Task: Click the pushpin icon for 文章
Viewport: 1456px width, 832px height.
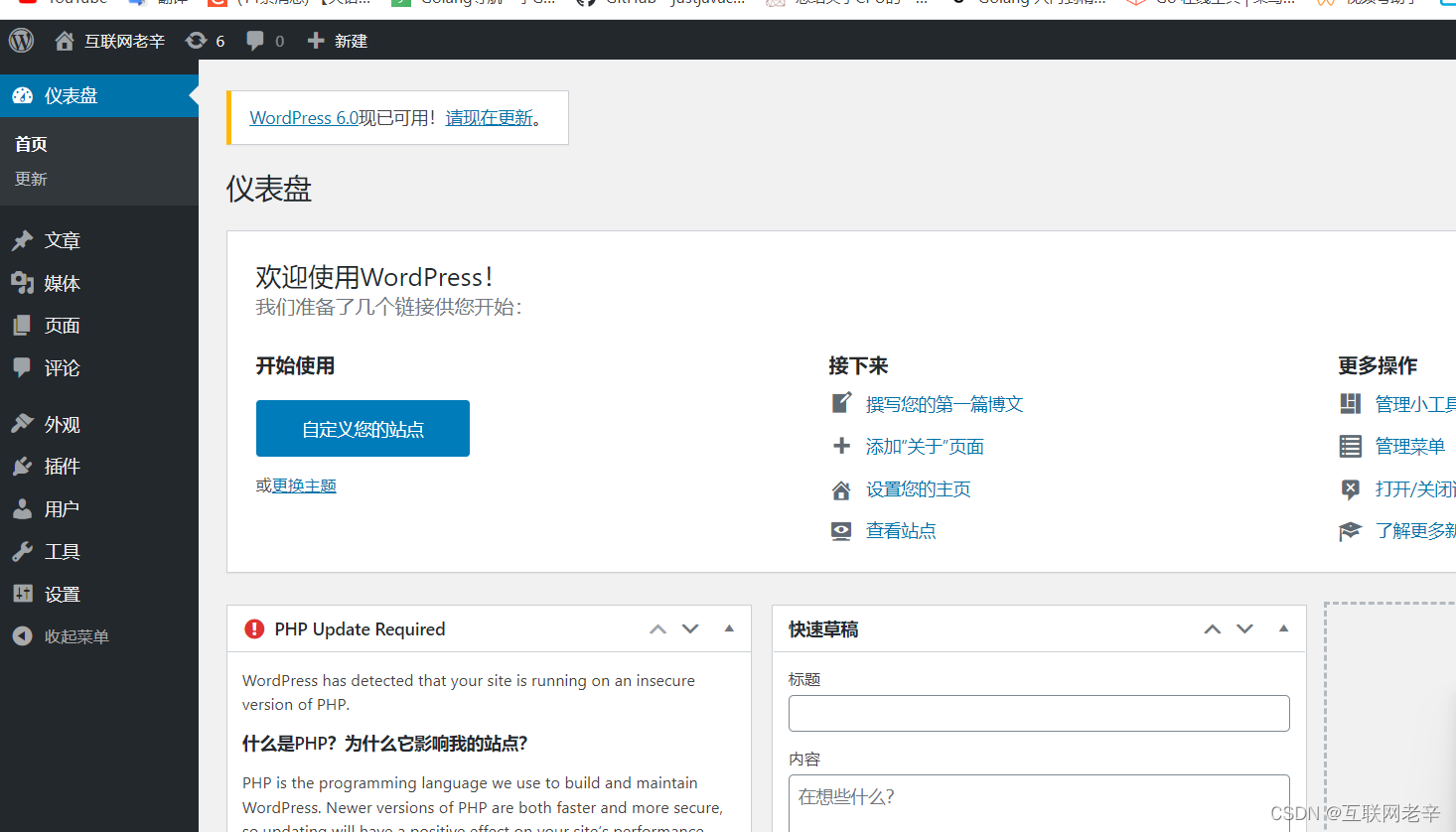Action: [x=23, y=240]
